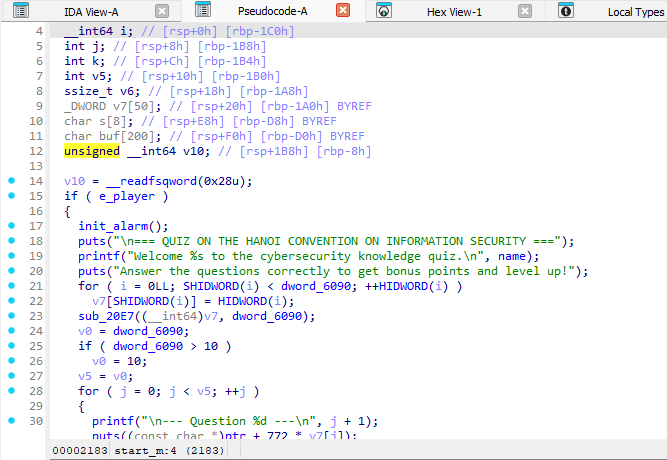Viewport: 667px width, 460px height.
Task: Toggle breakpoint dot on line 30
Action: tap(11, 421)
